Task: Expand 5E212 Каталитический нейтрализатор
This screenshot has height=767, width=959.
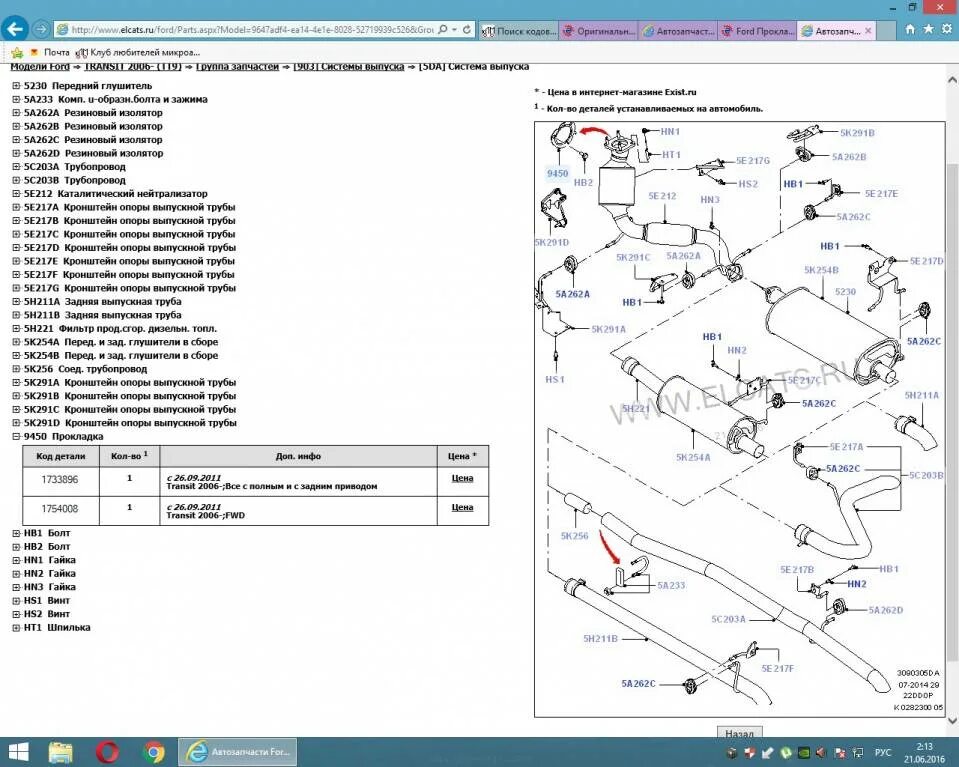Action: tap(17, 193)
